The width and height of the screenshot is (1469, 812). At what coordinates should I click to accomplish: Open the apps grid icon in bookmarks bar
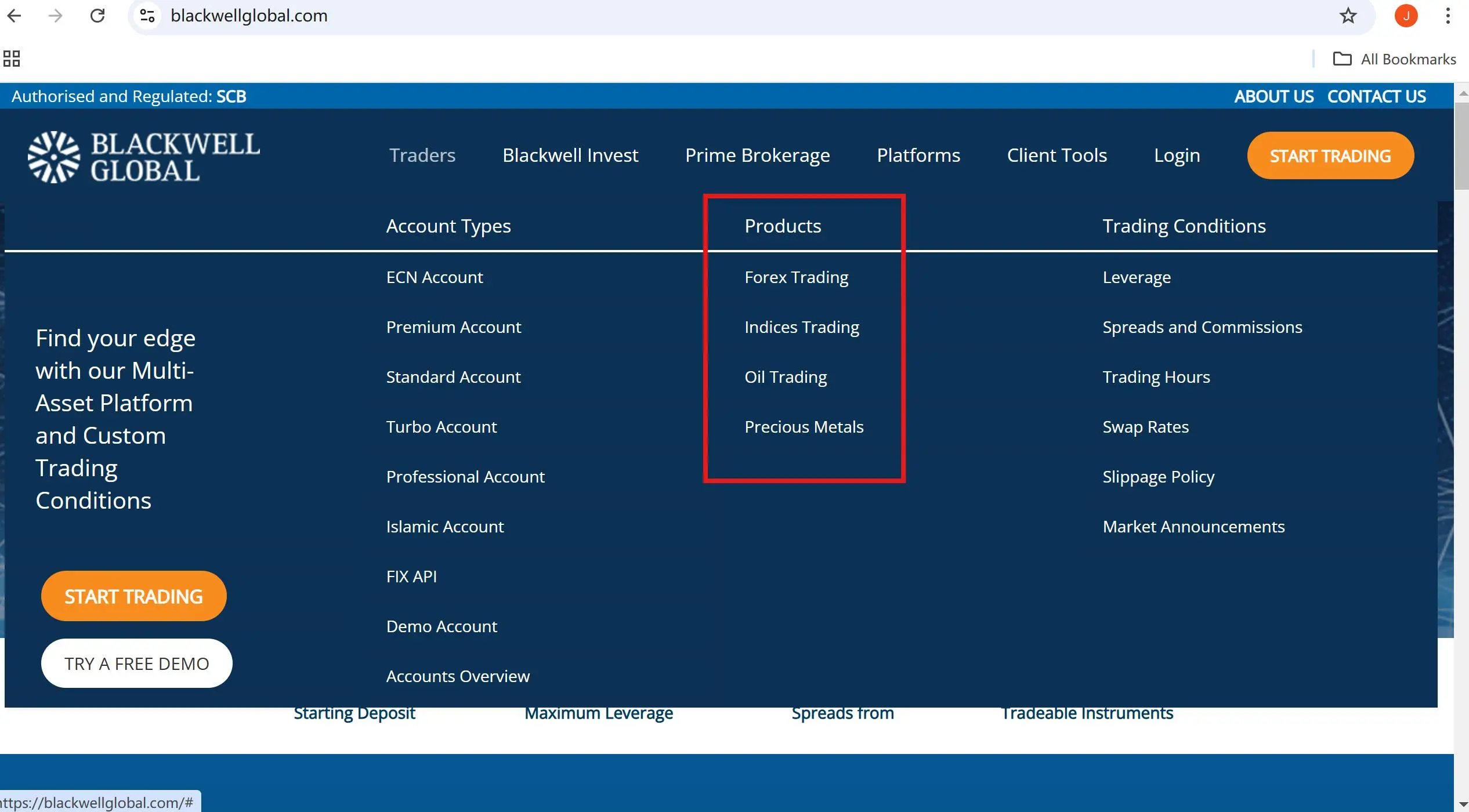coord(12,59)
